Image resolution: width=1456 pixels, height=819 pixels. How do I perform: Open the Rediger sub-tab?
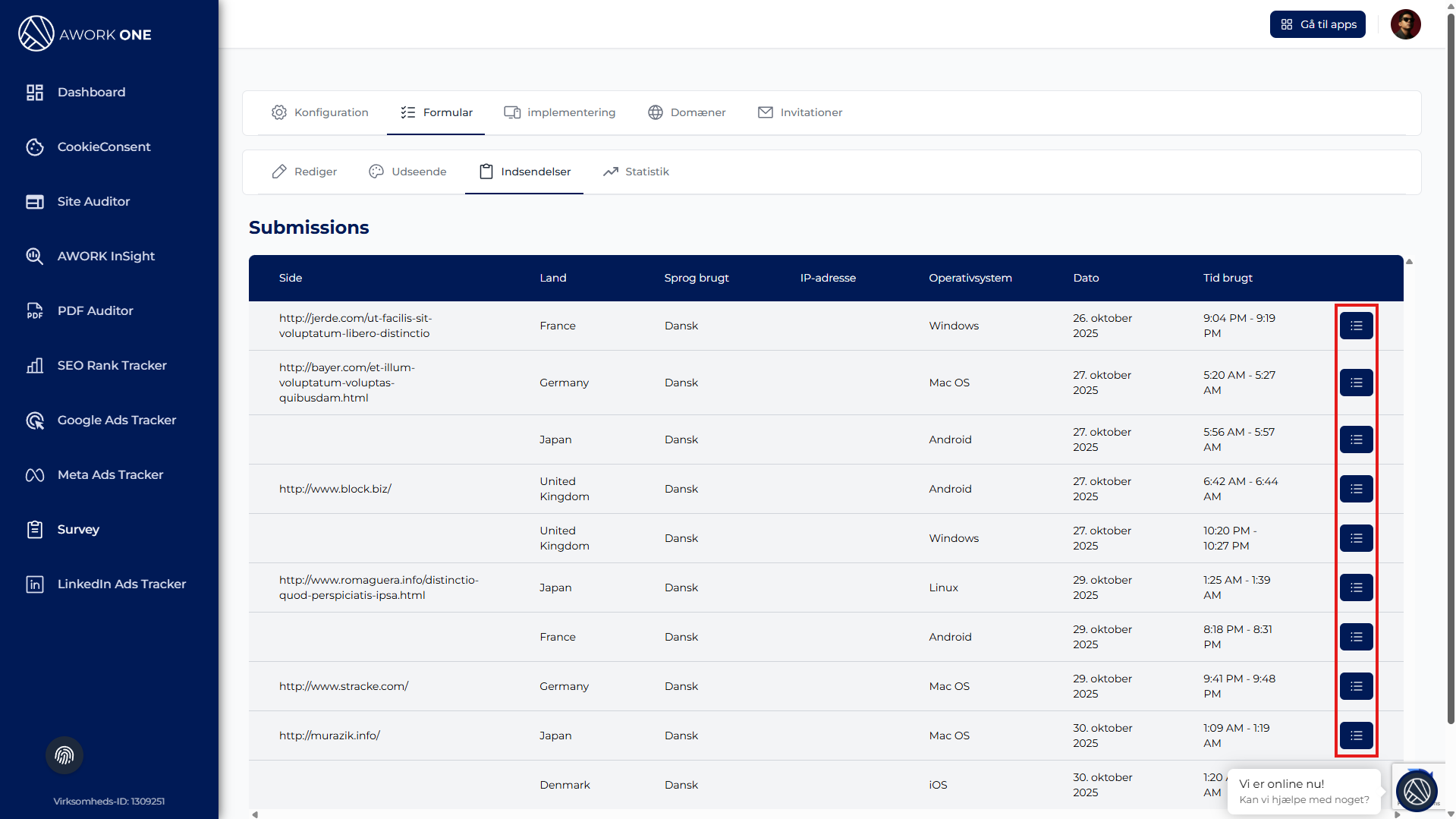(304, 172)
